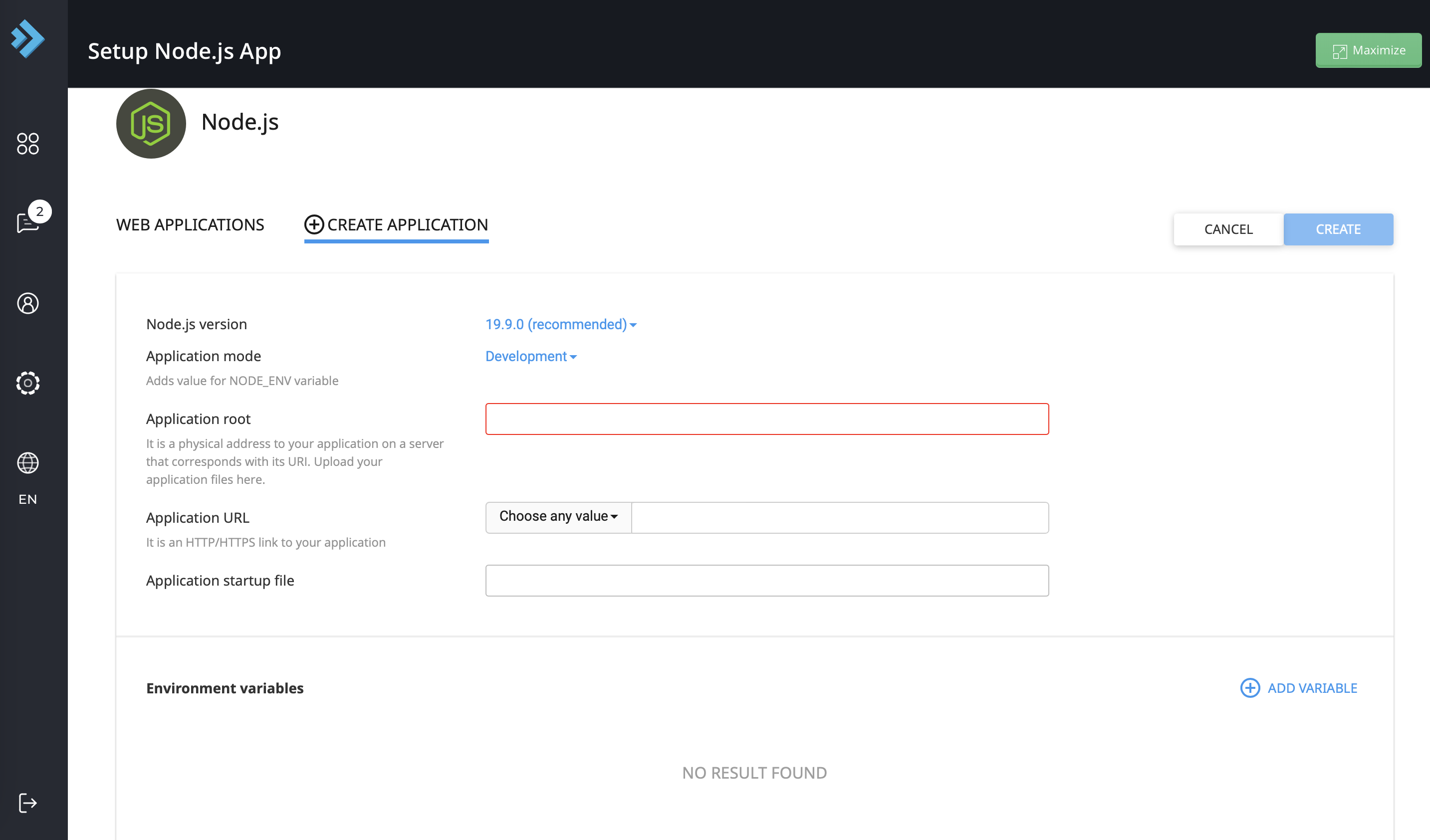
Task: Open the user account icon in the sidebar
Action: pyautogui.click(x=28, y=303)
